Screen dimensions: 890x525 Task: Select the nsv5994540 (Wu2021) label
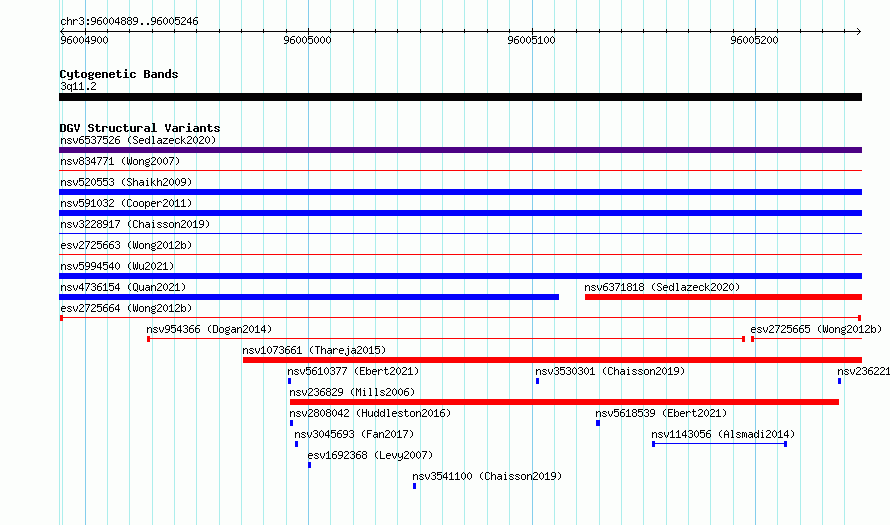click(117, 266)
